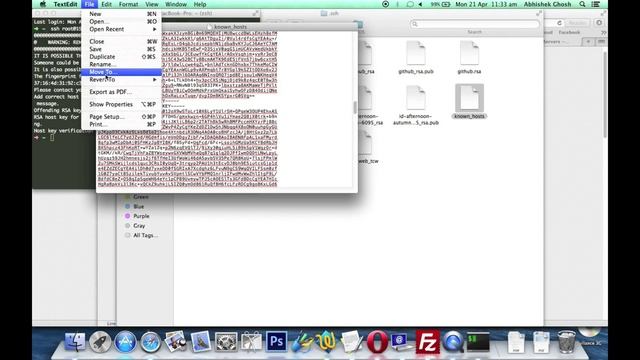Expand the Revert To submenu
Screen dimensions: 640x360
coord(122,80)
